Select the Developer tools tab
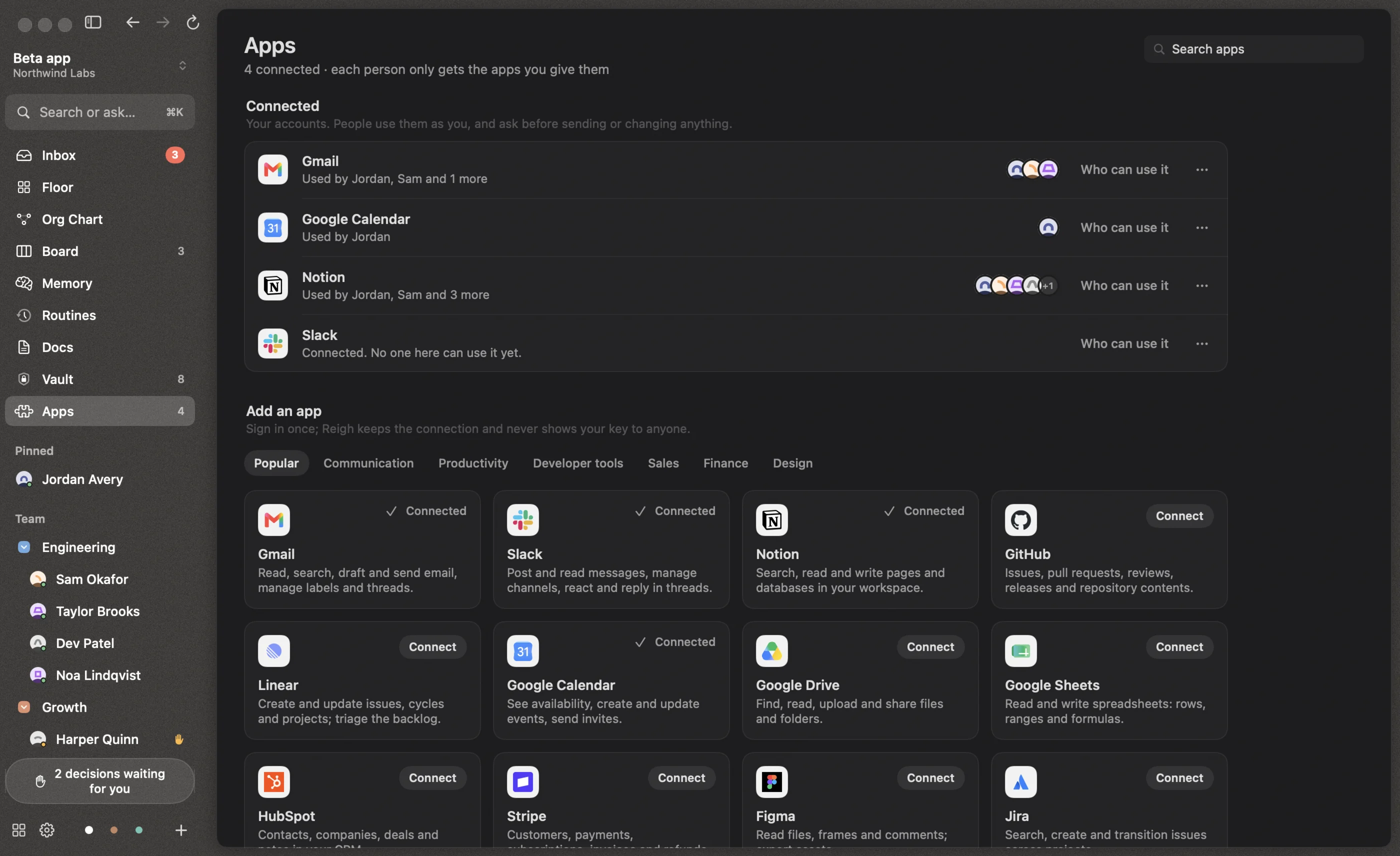Screen dimensions: 1400x856 tap(578, 463)
